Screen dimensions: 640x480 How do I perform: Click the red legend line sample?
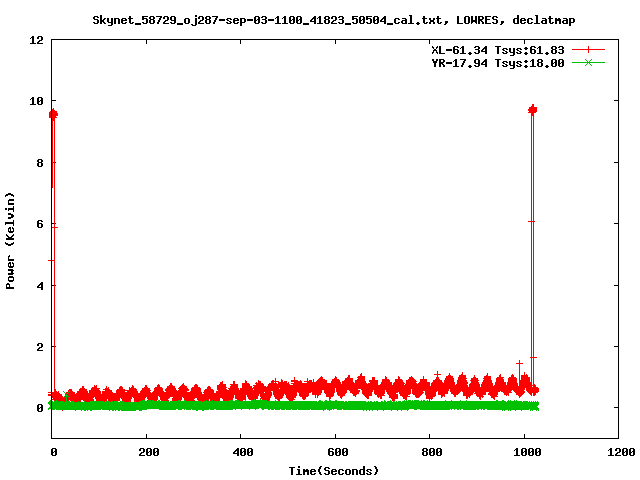click(x=588, y=50)
